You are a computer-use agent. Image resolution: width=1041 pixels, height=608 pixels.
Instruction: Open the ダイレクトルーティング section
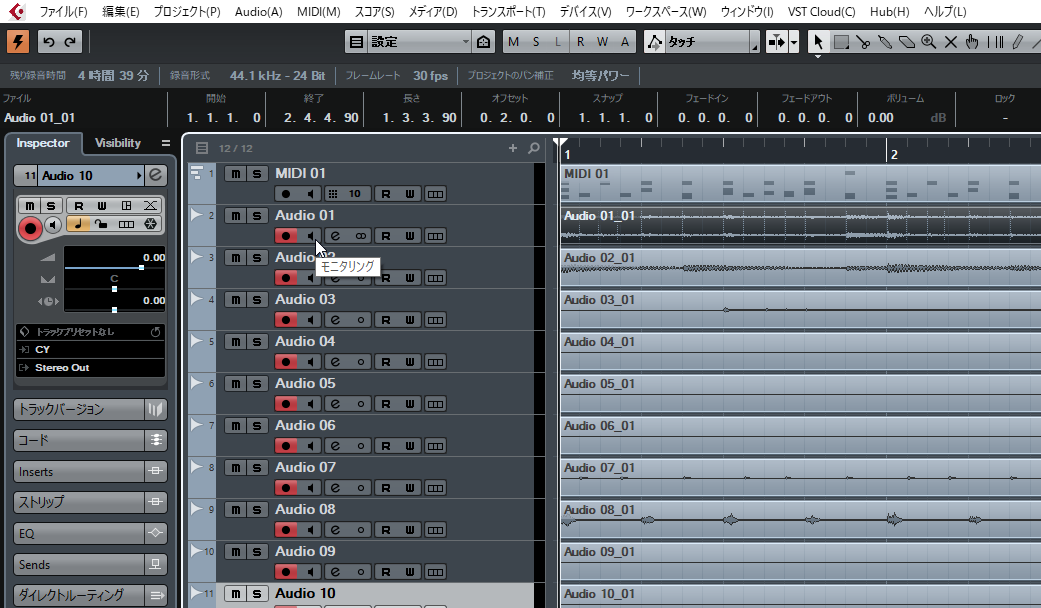pos(79,595)
